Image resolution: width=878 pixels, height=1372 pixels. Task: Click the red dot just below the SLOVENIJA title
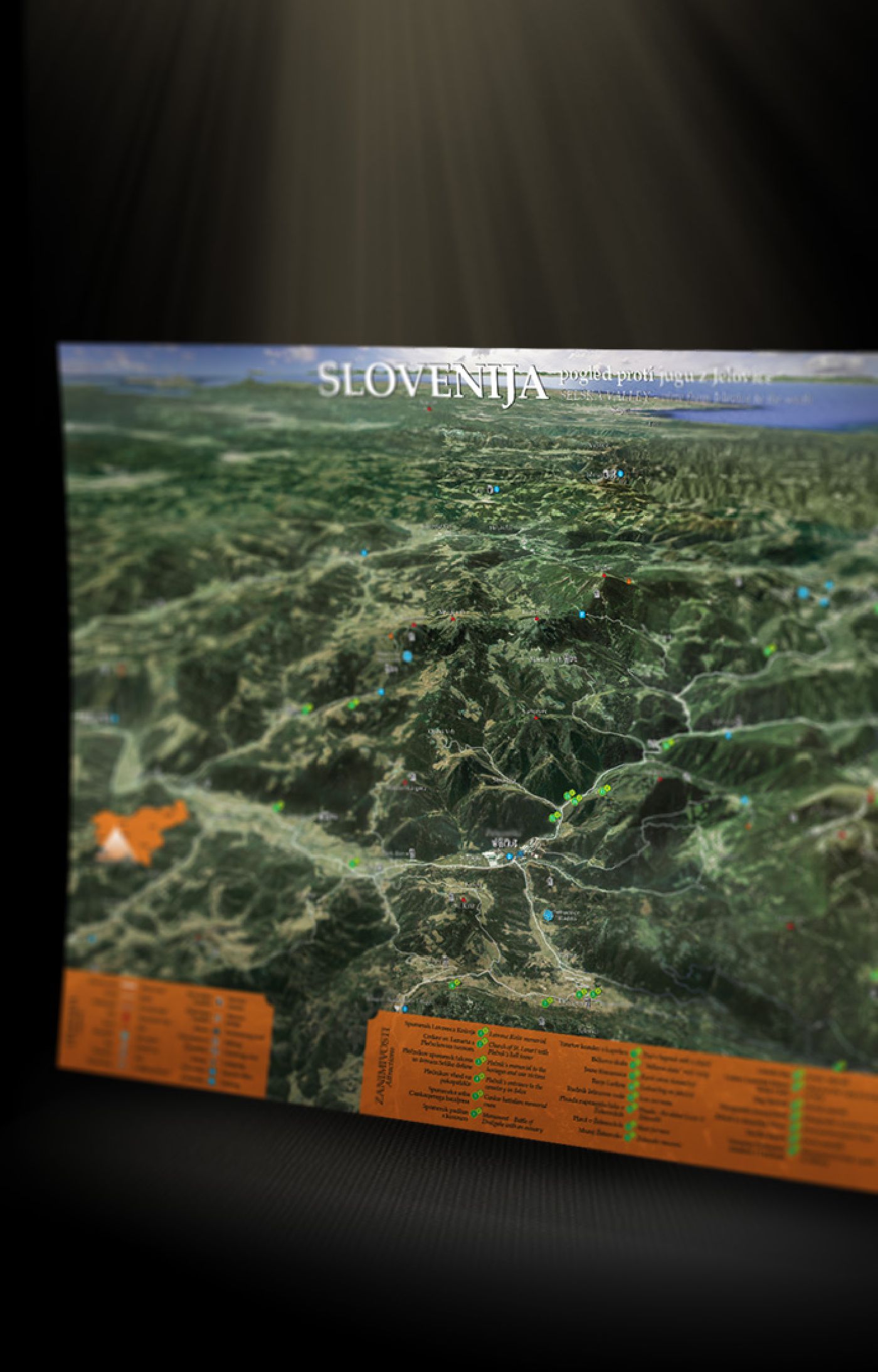click(x=429, y=408)
